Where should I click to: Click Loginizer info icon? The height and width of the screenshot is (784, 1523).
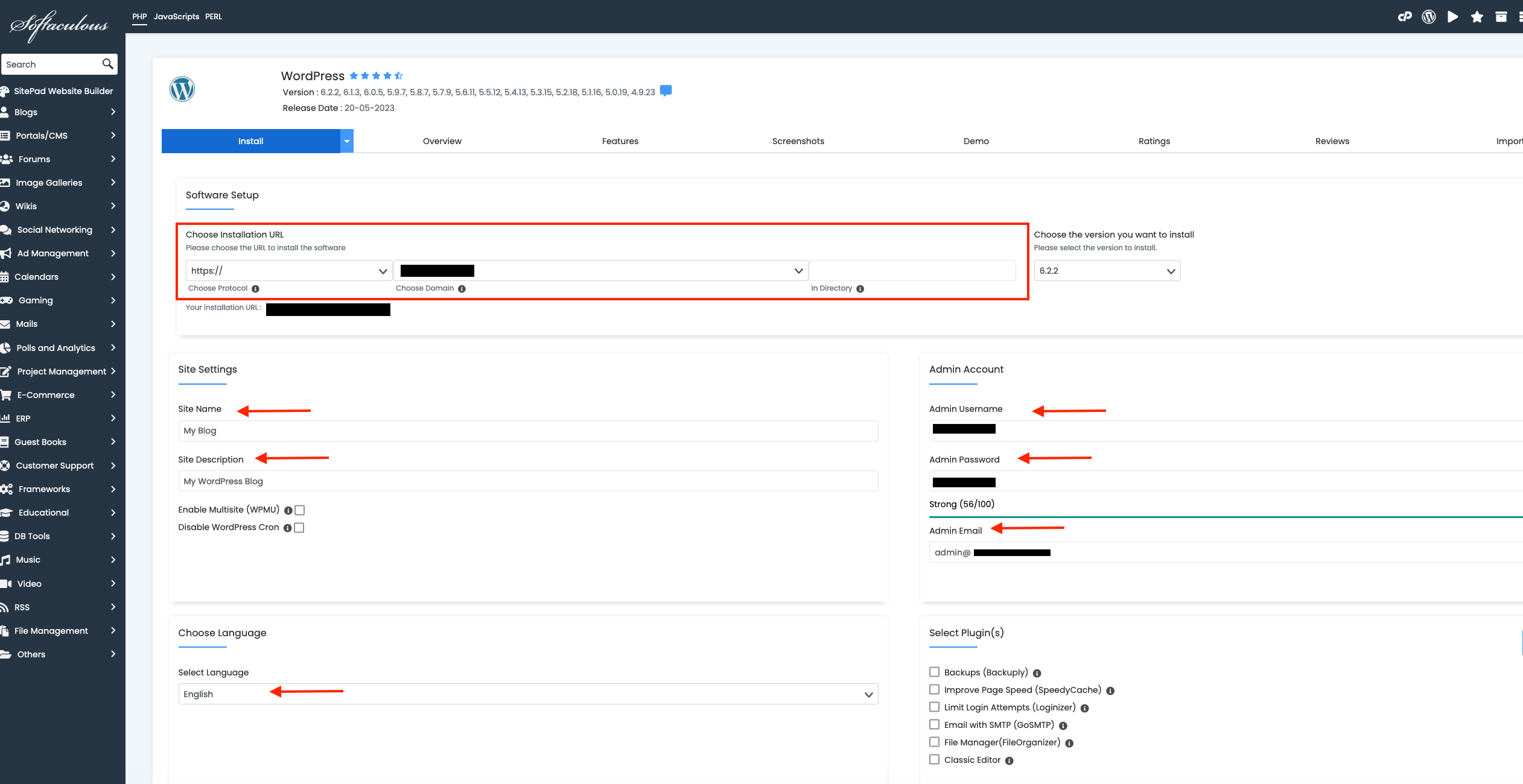click(x=1085, y=709)
